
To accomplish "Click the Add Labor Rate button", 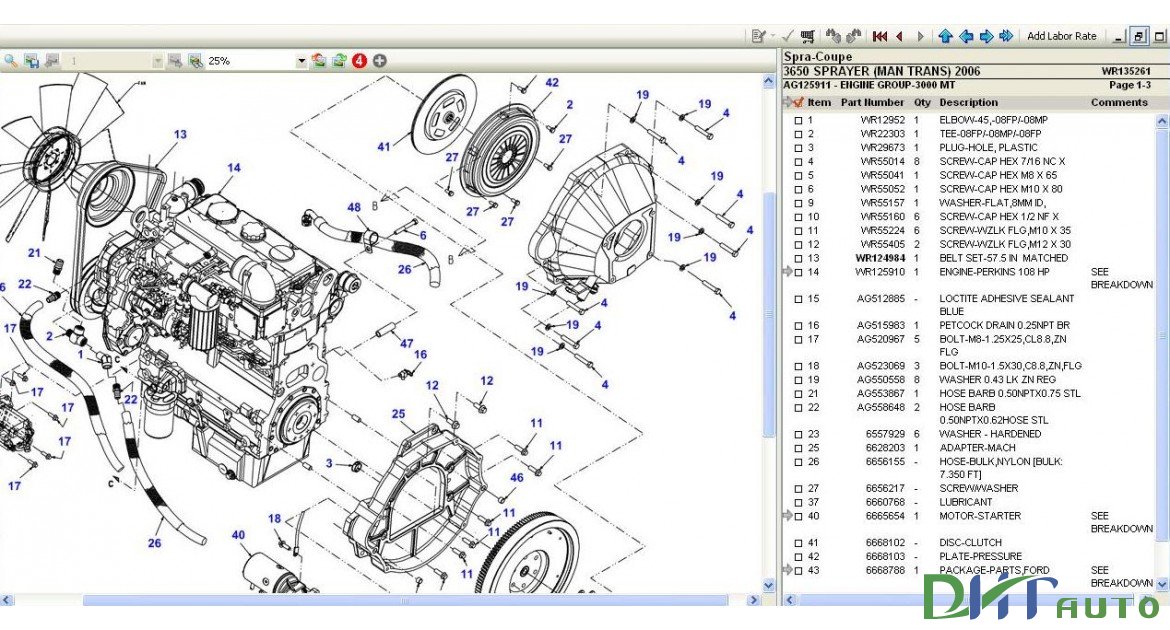I will pos(1063,36).
